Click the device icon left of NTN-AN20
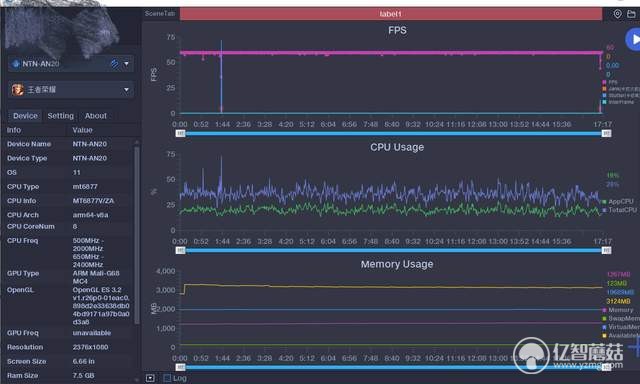 tap(16, 64)
